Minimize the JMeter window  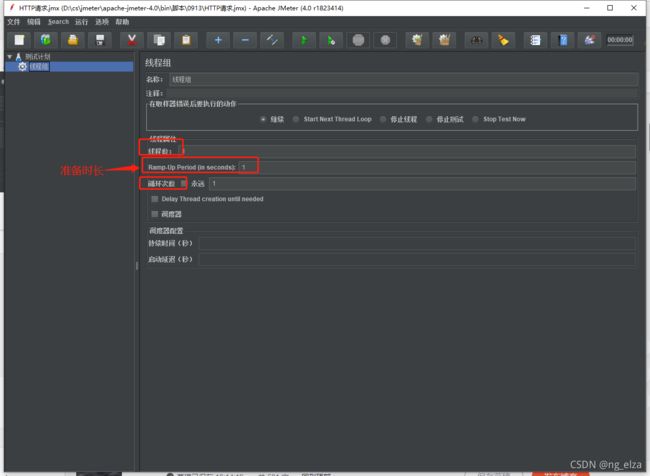(x=587, y=8)
